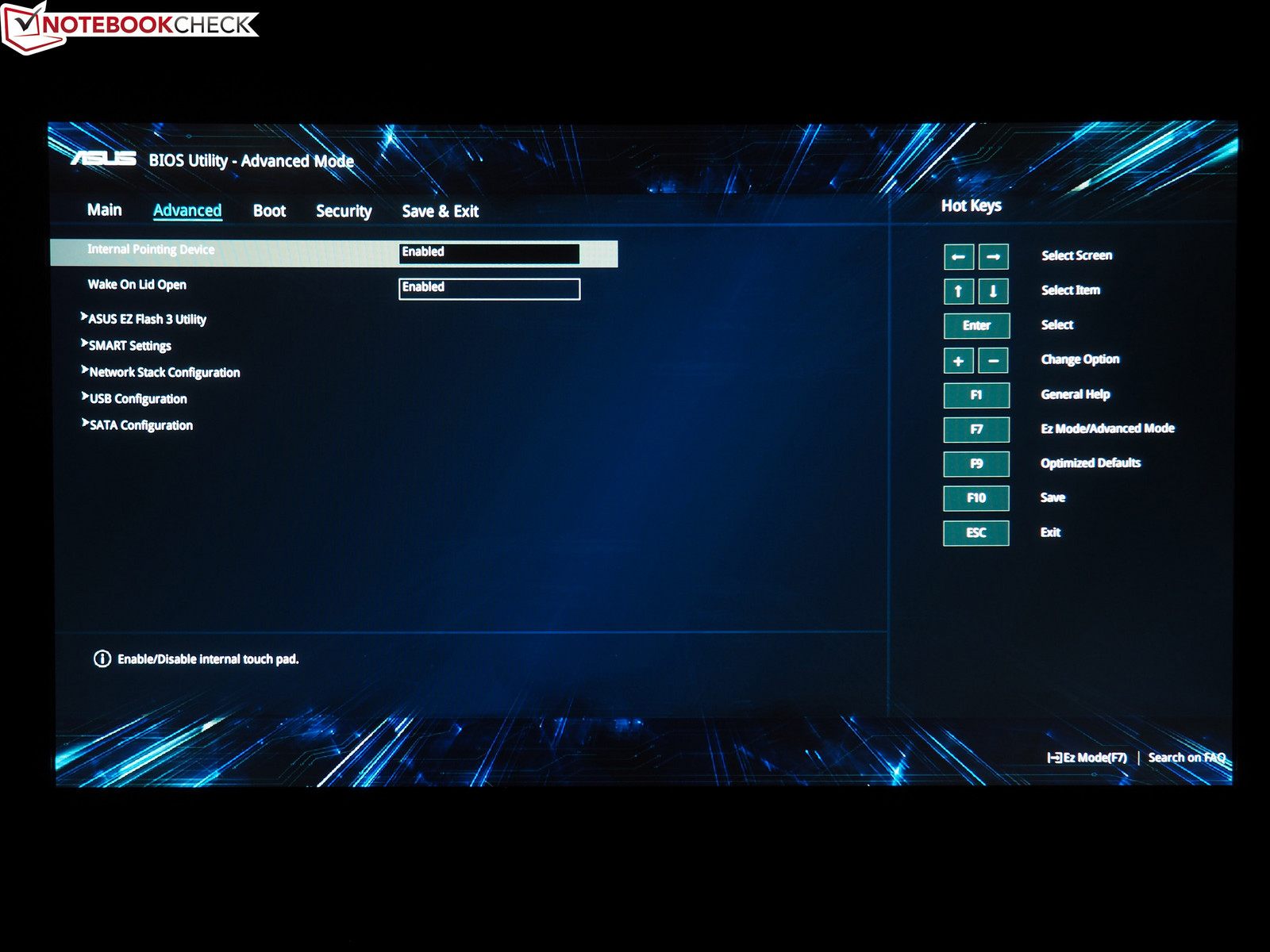Click the left arrow hot key icon
This screenshot has height=952, width=1270.
[x=959, y=257]
